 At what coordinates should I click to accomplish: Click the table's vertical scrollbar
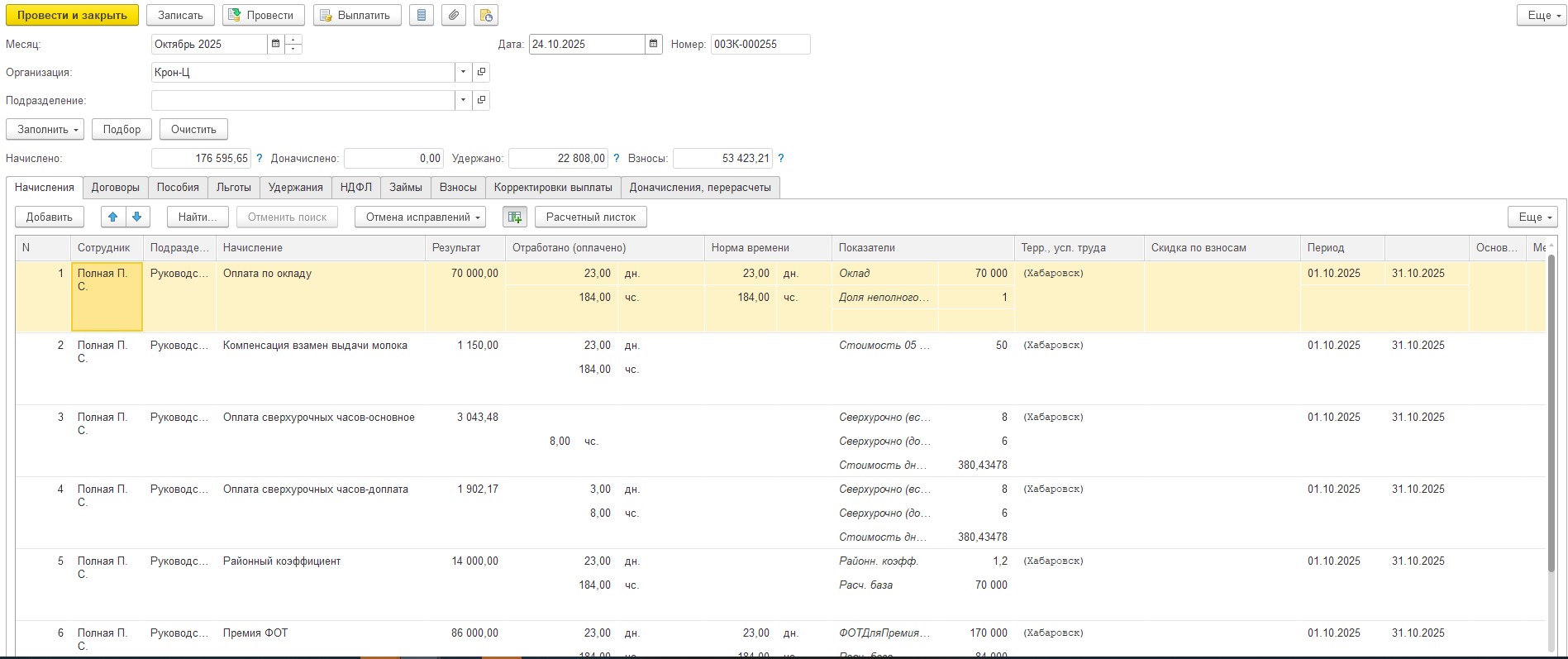tap(1551, 413)
